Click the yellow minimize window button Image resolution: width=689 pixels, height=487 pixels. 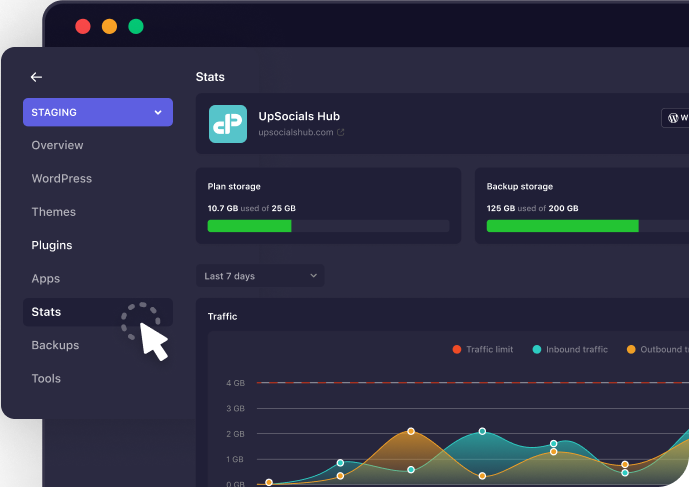tap(109, 26)
